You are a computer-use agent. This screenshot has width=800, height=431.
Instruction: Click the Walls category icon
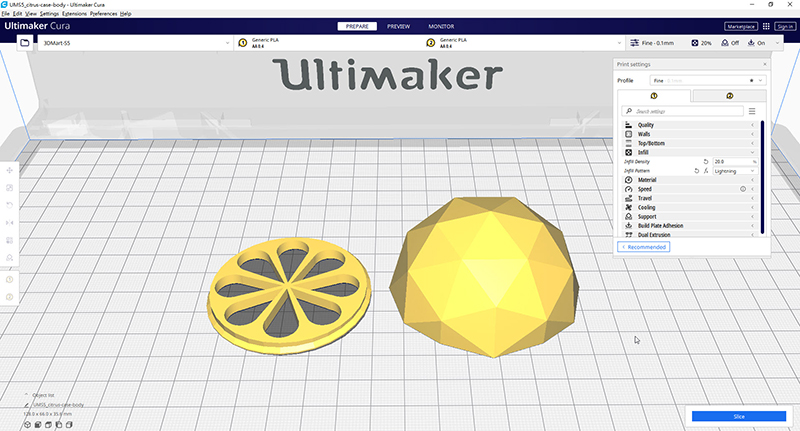pyautogui.click(x=629, y=134)
